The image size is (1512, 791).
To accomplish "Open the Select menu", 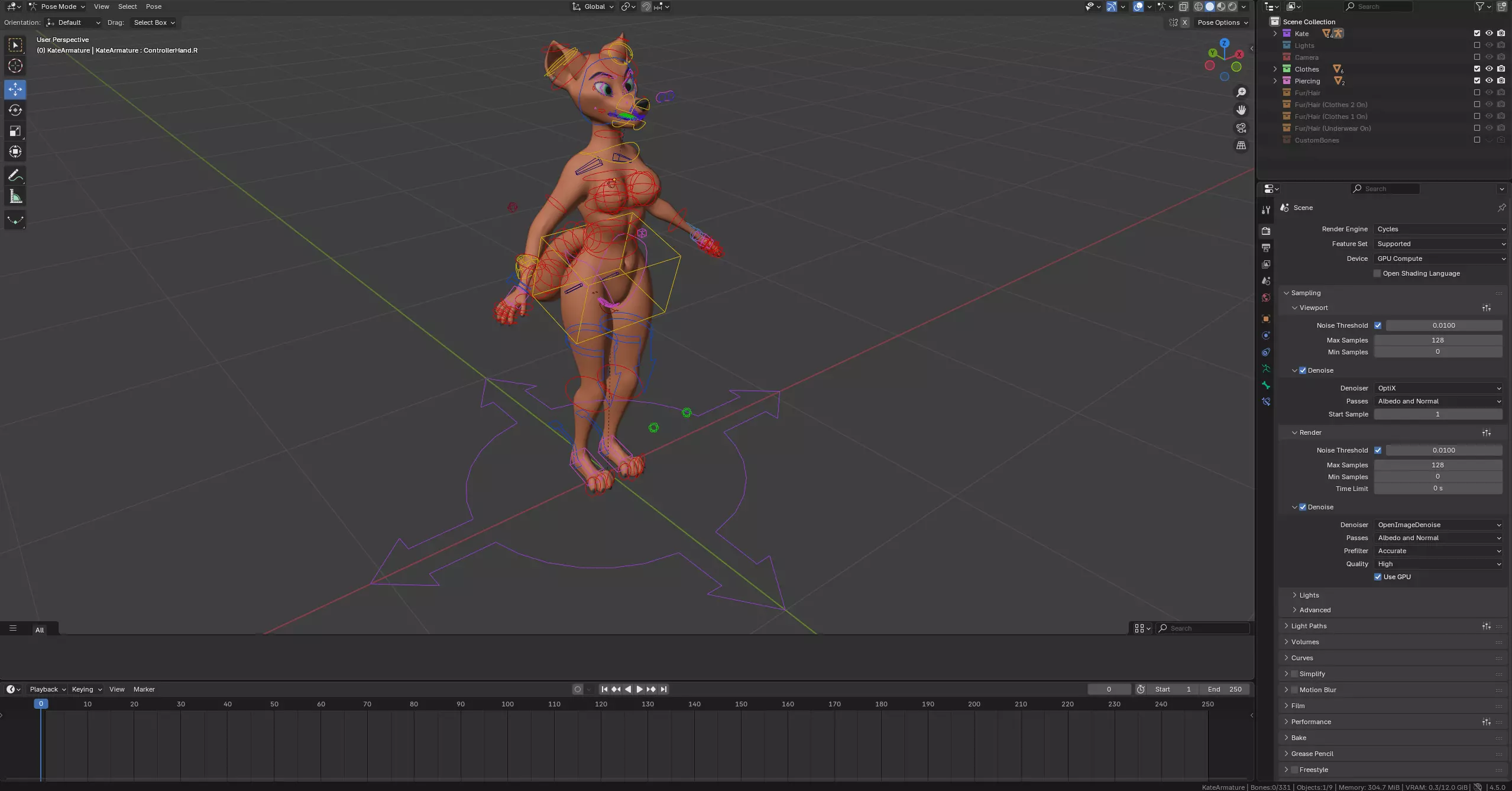I will 127,7.
